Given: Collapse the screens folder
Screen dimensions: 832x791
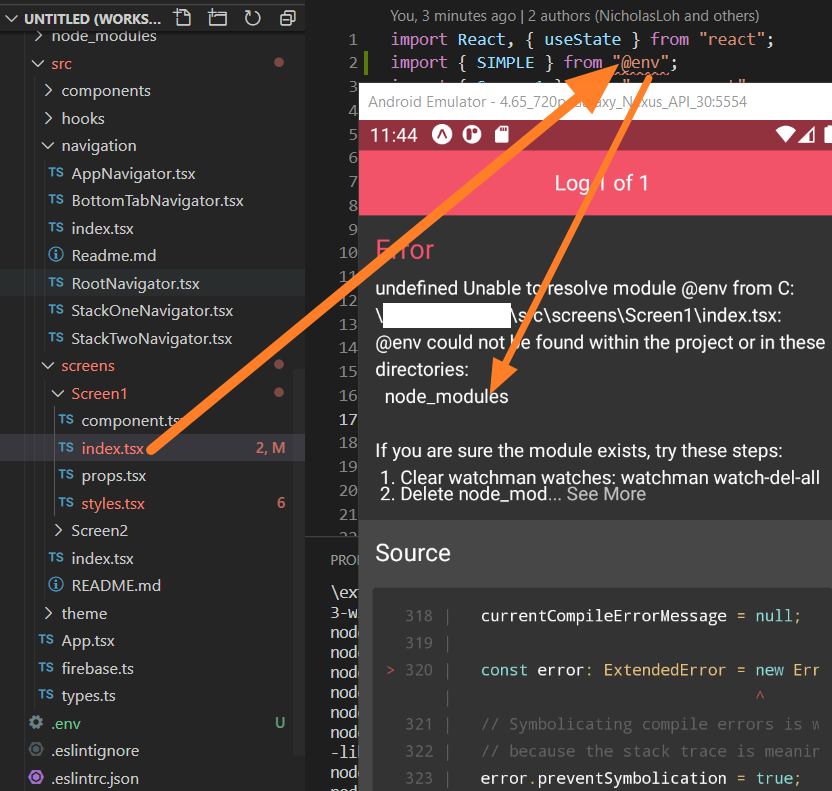Looking at the screenshot, I should pyautogui.click(x=46, y=365).
